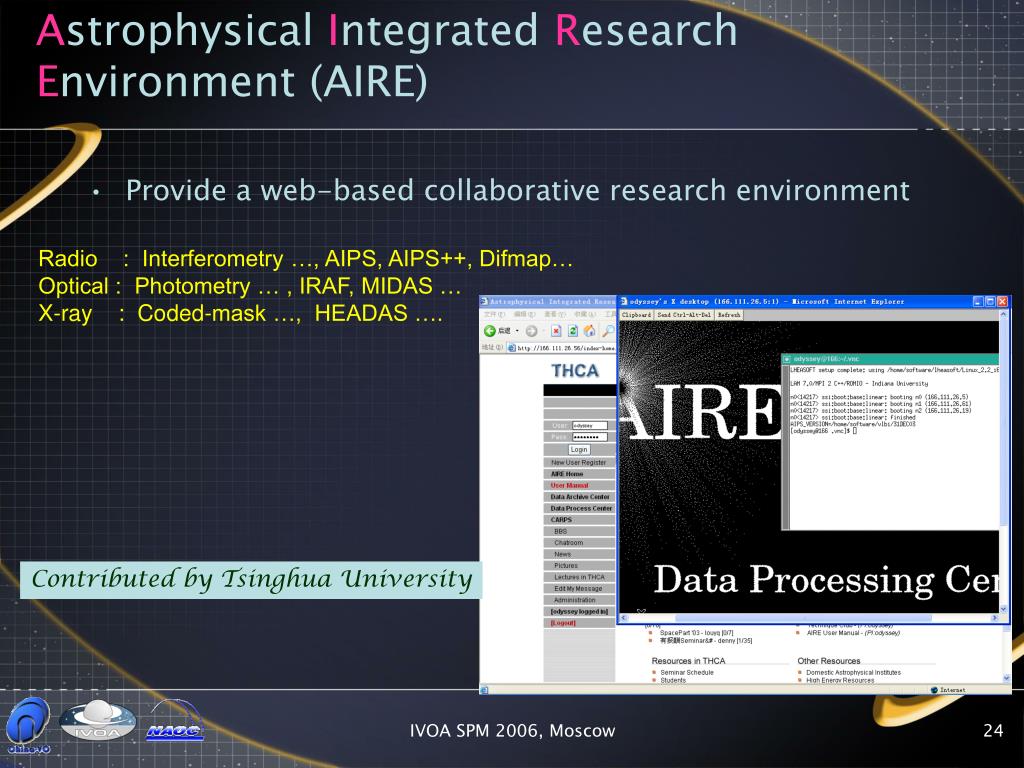This screenshot has height=768, width=1024.
Task: Click the Search magnifier icon in the browser toolbar
Action: pos(608,331)
